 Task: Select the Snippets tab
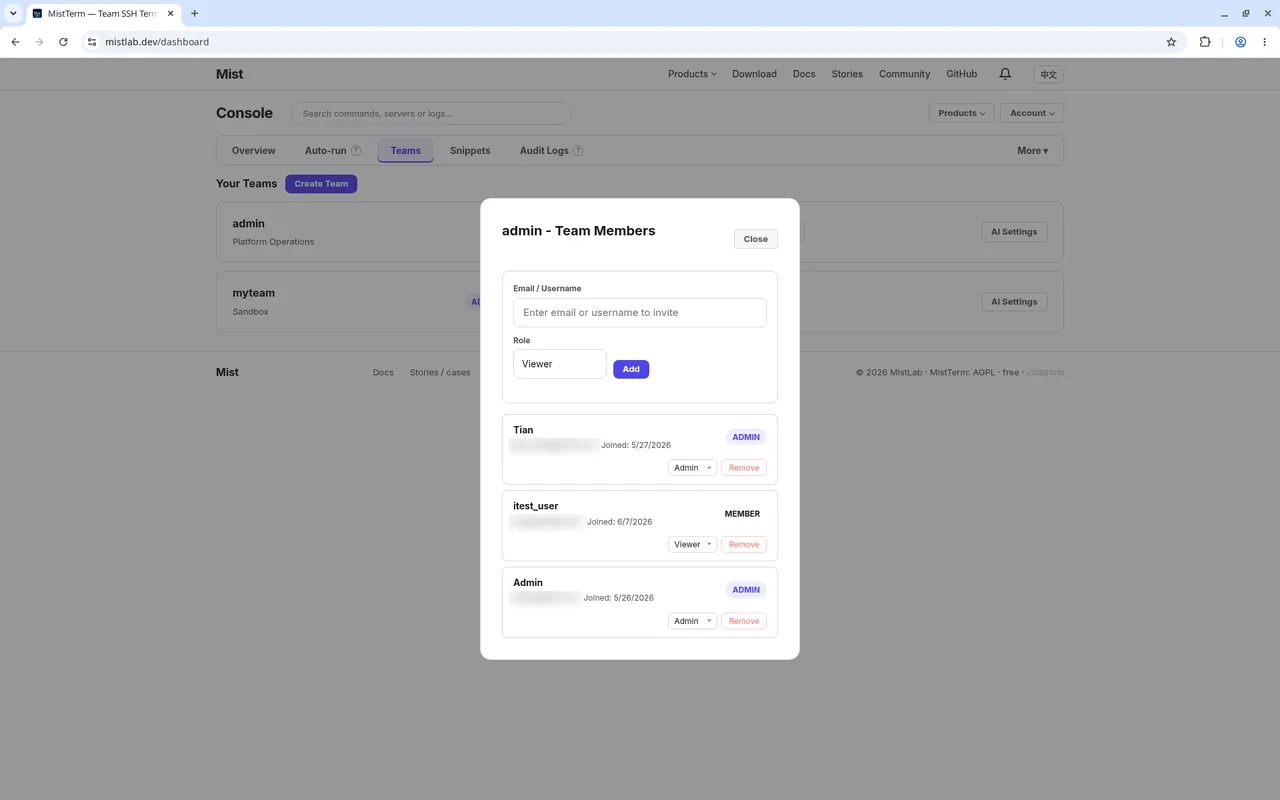470,151
